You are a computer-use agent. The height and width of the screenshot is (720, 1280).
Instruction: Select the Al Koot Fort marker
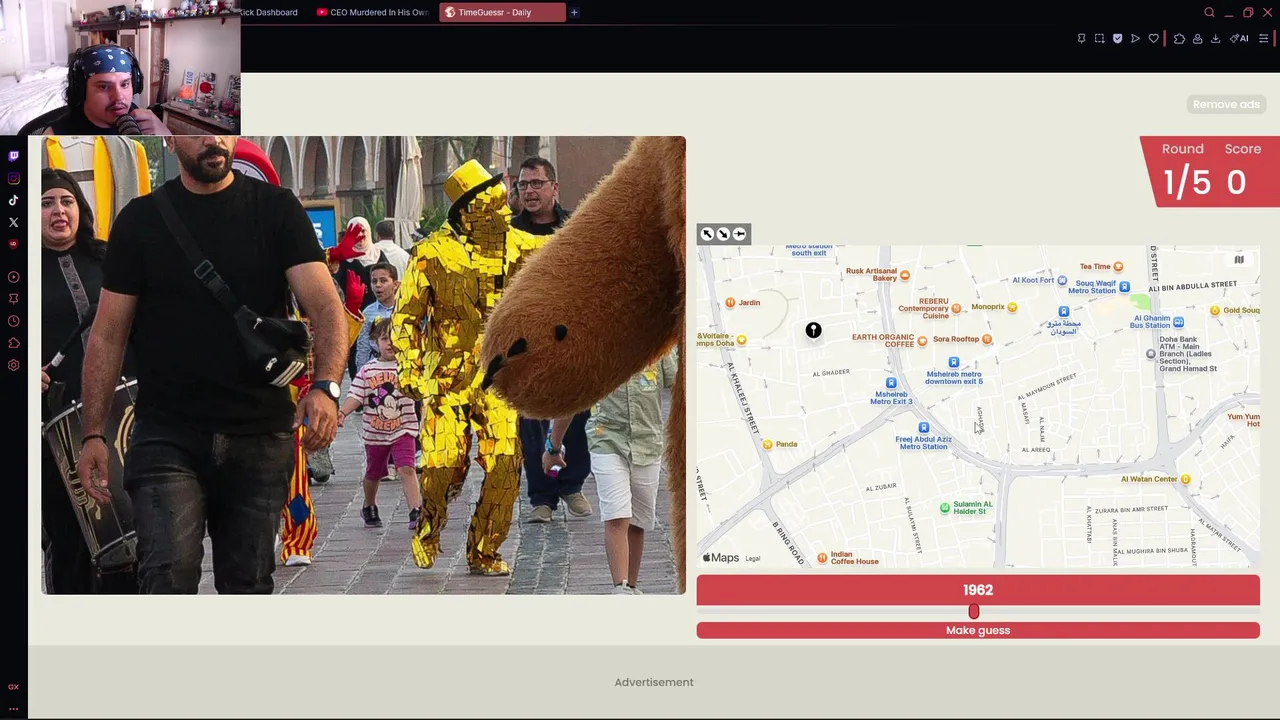[x=1062, y=281]
